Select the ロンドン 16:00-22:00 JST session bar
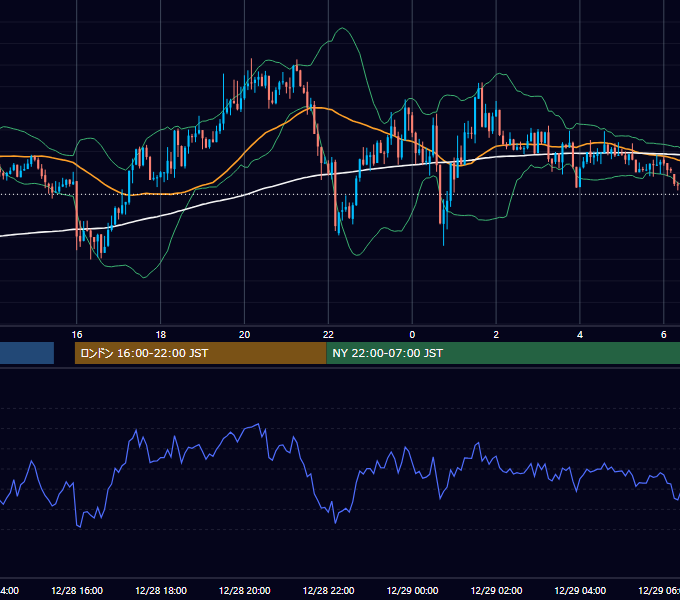The width and height of the screenshot is (680, 600). coord(200,353)
